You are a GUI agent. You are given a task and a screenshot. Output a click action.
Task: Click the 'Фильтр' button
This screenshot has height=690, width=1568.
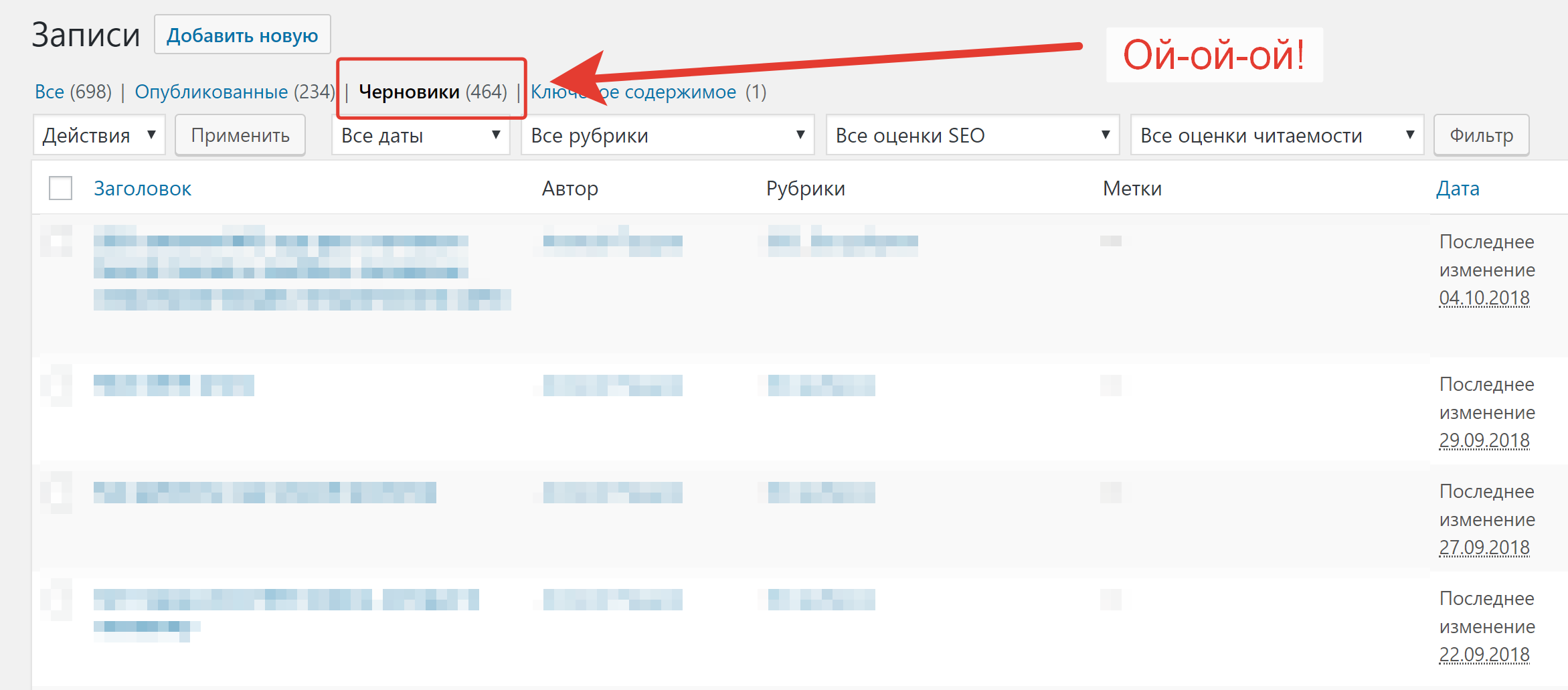point(1481,135)
